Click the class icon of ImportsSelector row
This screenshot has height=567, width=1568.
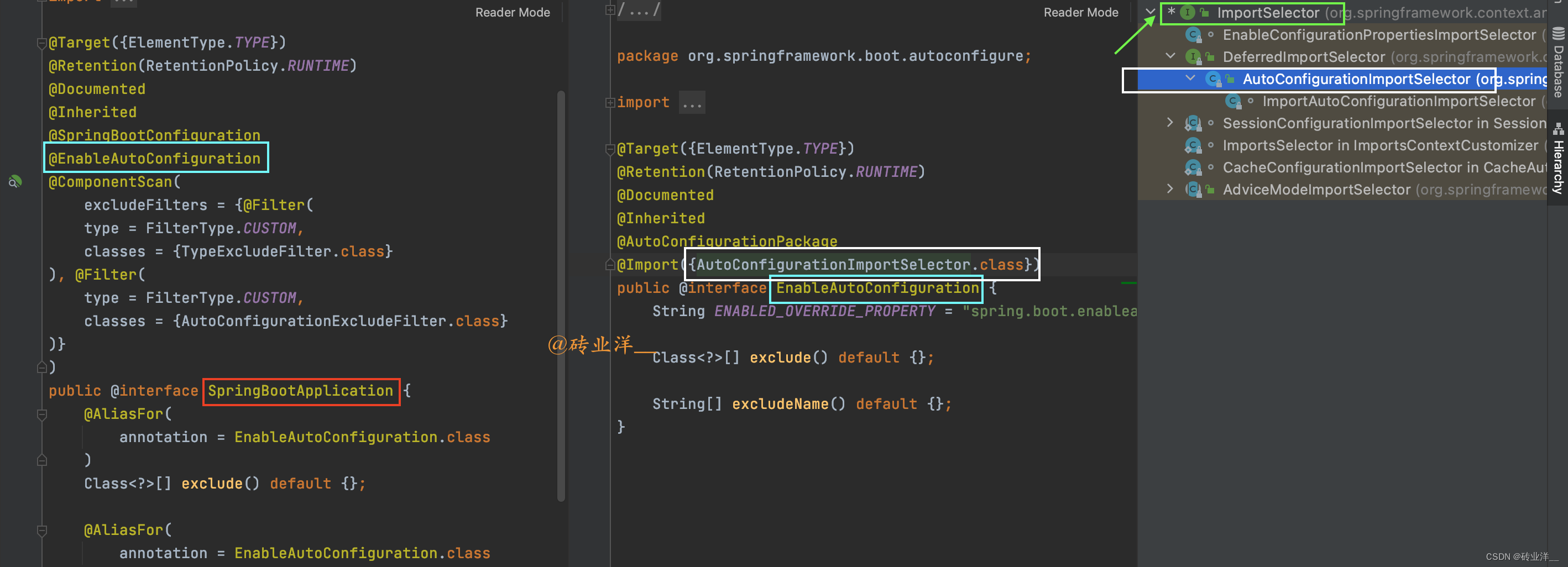(1193, 145)
